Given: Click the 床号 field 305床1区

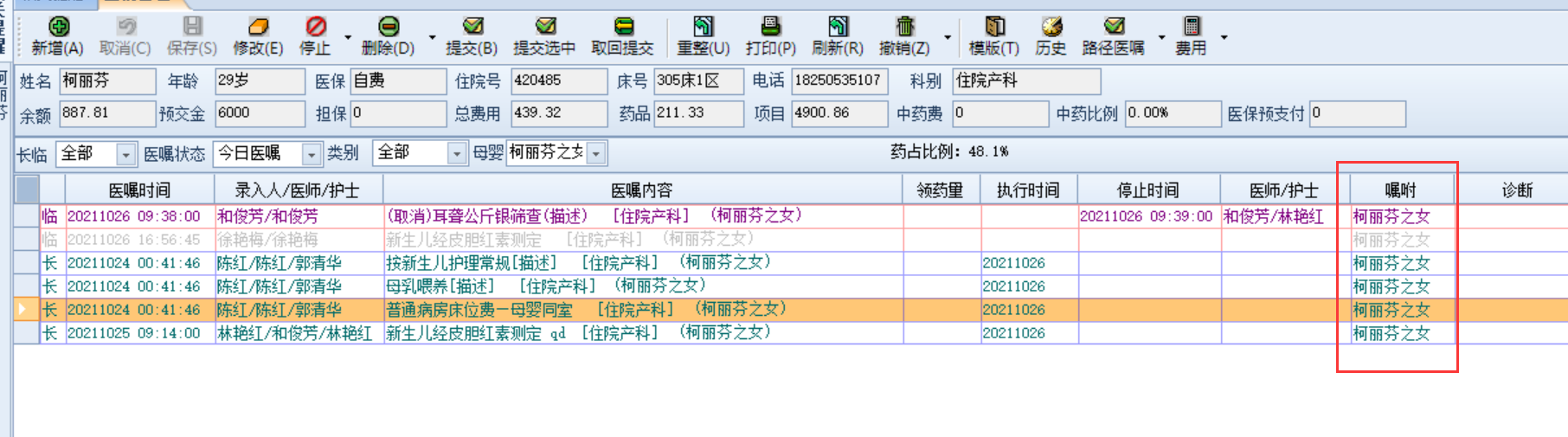Looking at the screenshot, I should [x=698, y=81].
